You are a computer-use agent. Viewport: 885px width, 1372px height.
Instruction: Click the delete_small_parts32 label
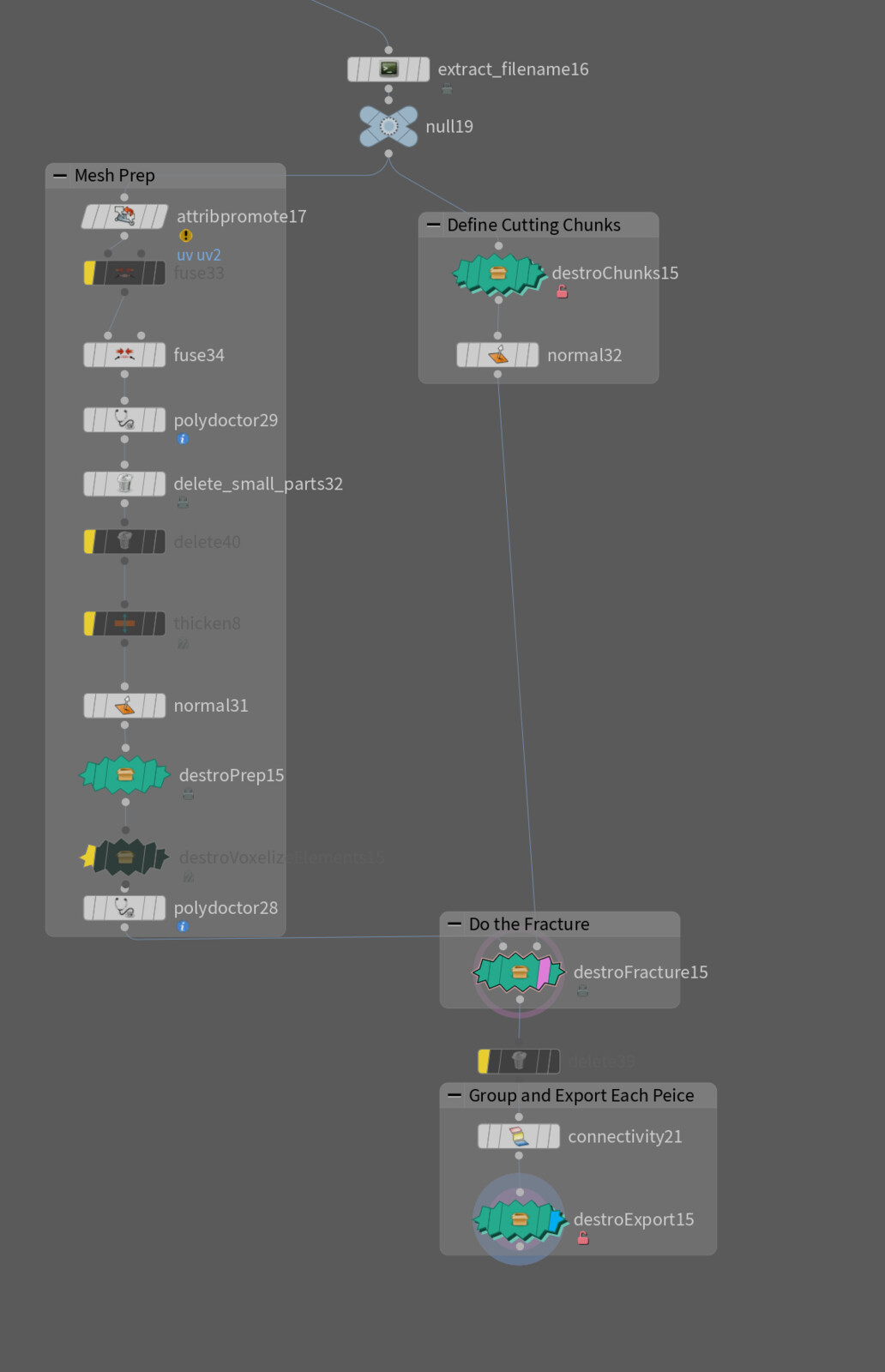tap(258, 484)
